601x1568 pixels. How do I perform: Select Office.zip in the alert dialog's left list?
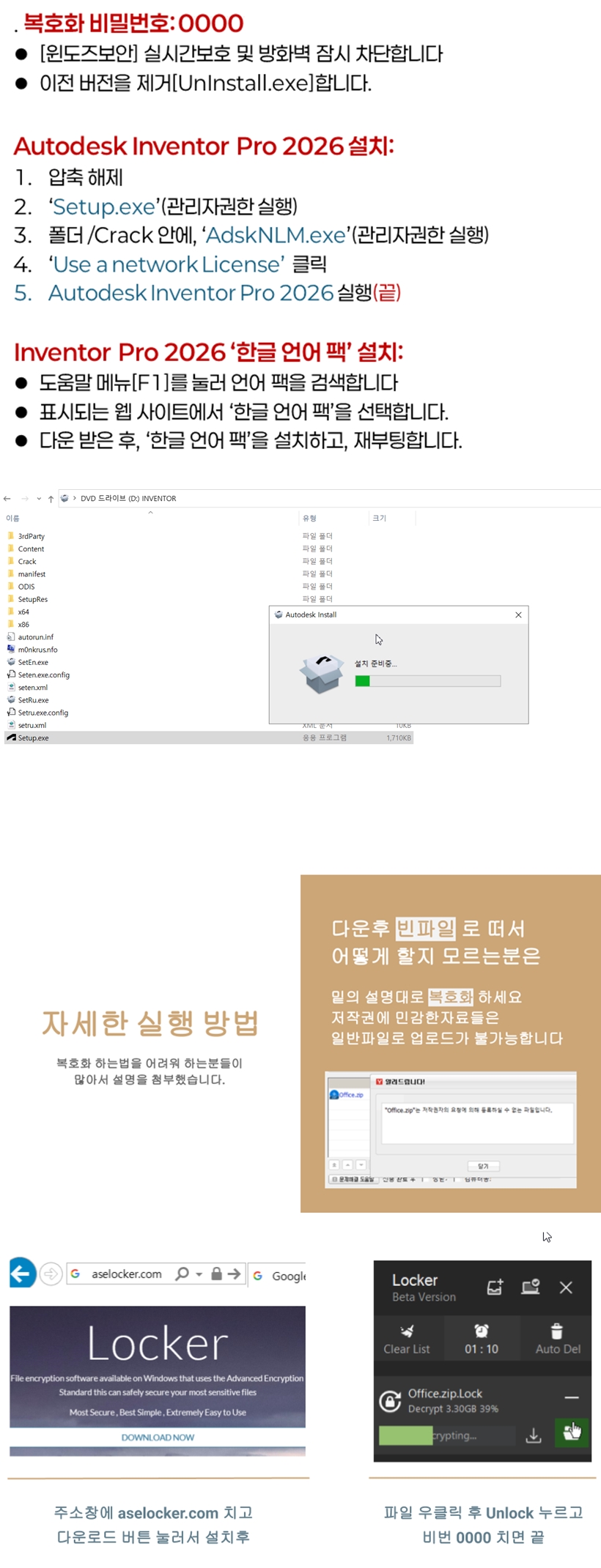(x=347, y=1095)
